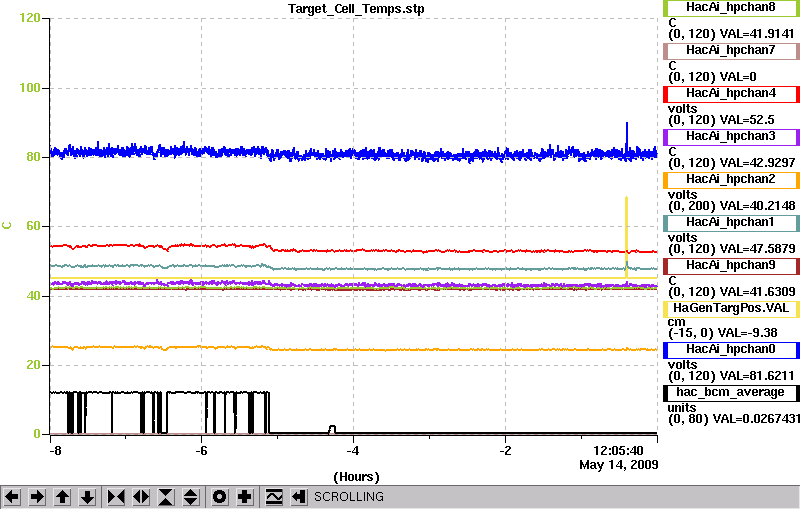Click the -2 hours x-axis label
The height and width of the screenshot is (509, 800).
[x=505, y=451]
